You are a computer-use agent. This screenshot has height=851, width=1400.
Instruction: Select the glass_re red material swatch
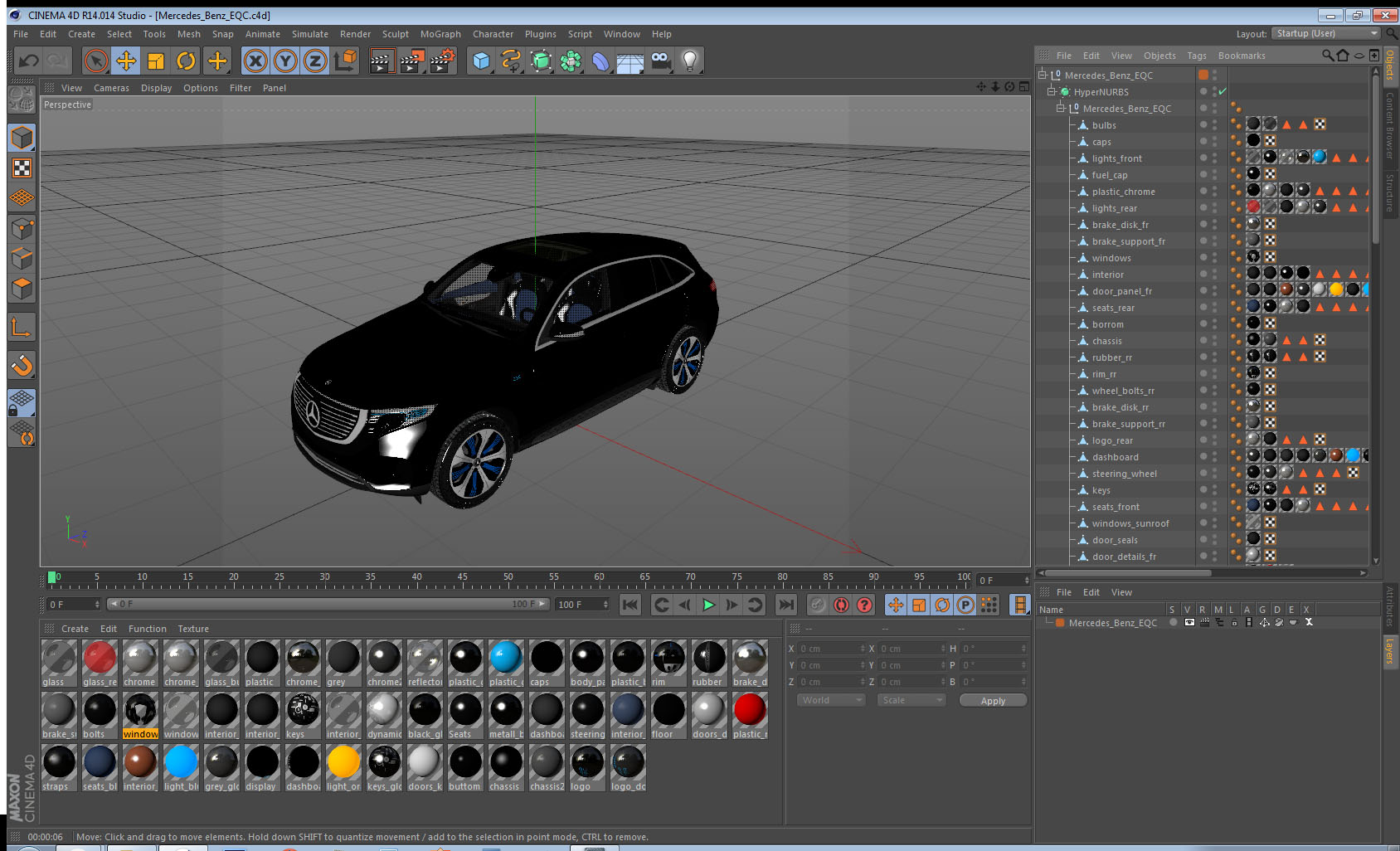(100, 663)
